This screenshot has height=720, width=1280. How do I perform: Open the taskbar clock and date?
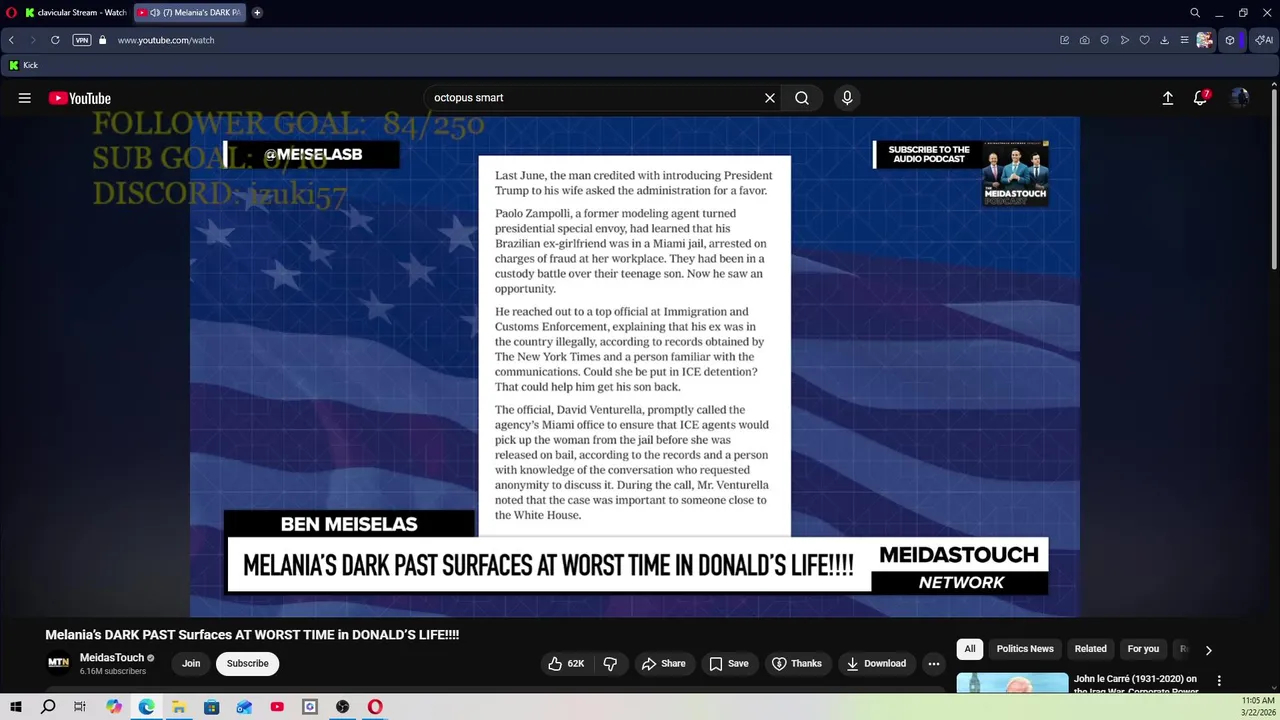pos(1257,706)
